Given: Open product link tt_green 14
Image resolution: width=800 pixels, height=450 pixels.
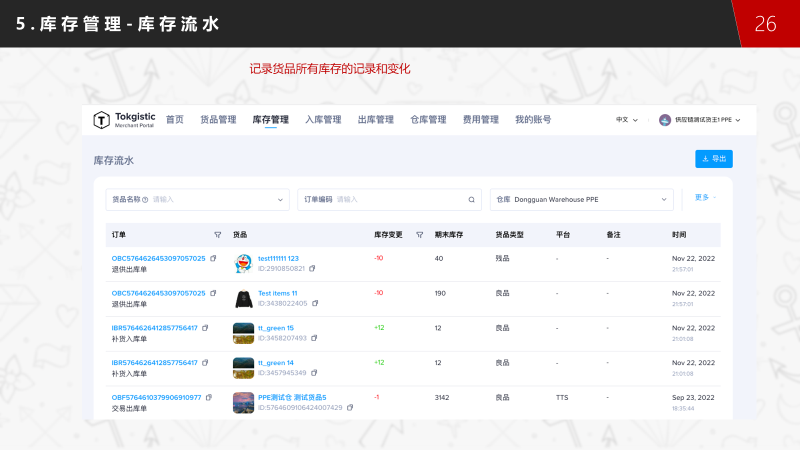Looking at the screenshot, I should tap(276, 363).
